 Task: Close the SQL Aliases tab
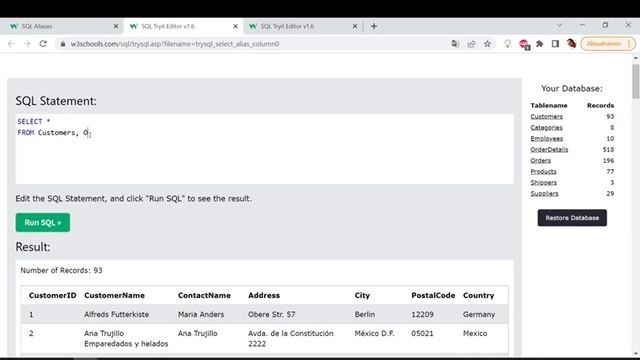tap(116, 26)
